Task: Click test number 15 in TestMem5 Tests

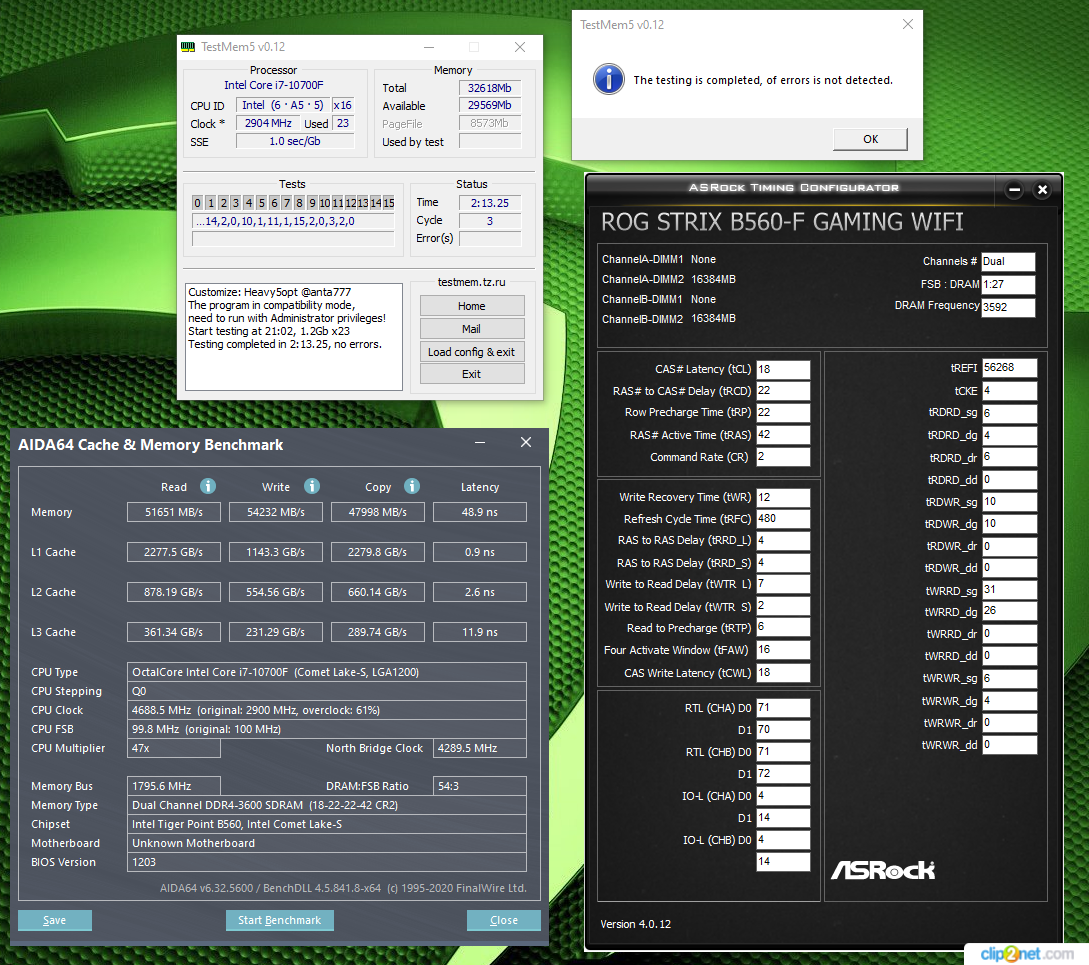Action: pyautogui.click(x=389, y=203)
